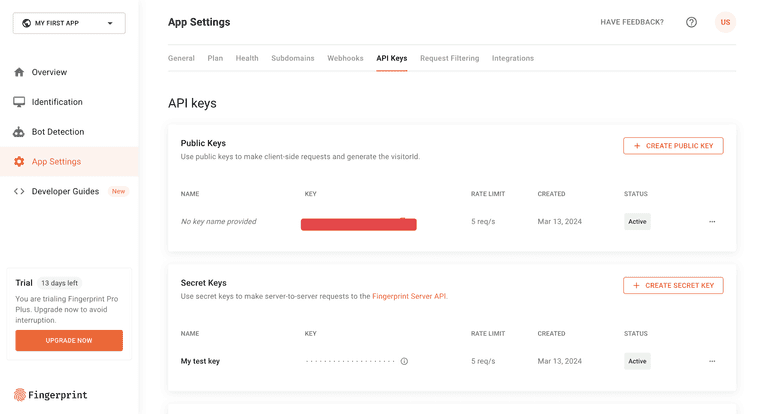The image size is (766, 414).
Task: Click the Identification monitor icon
Action: pyautogui.click(x=19, y=102)
